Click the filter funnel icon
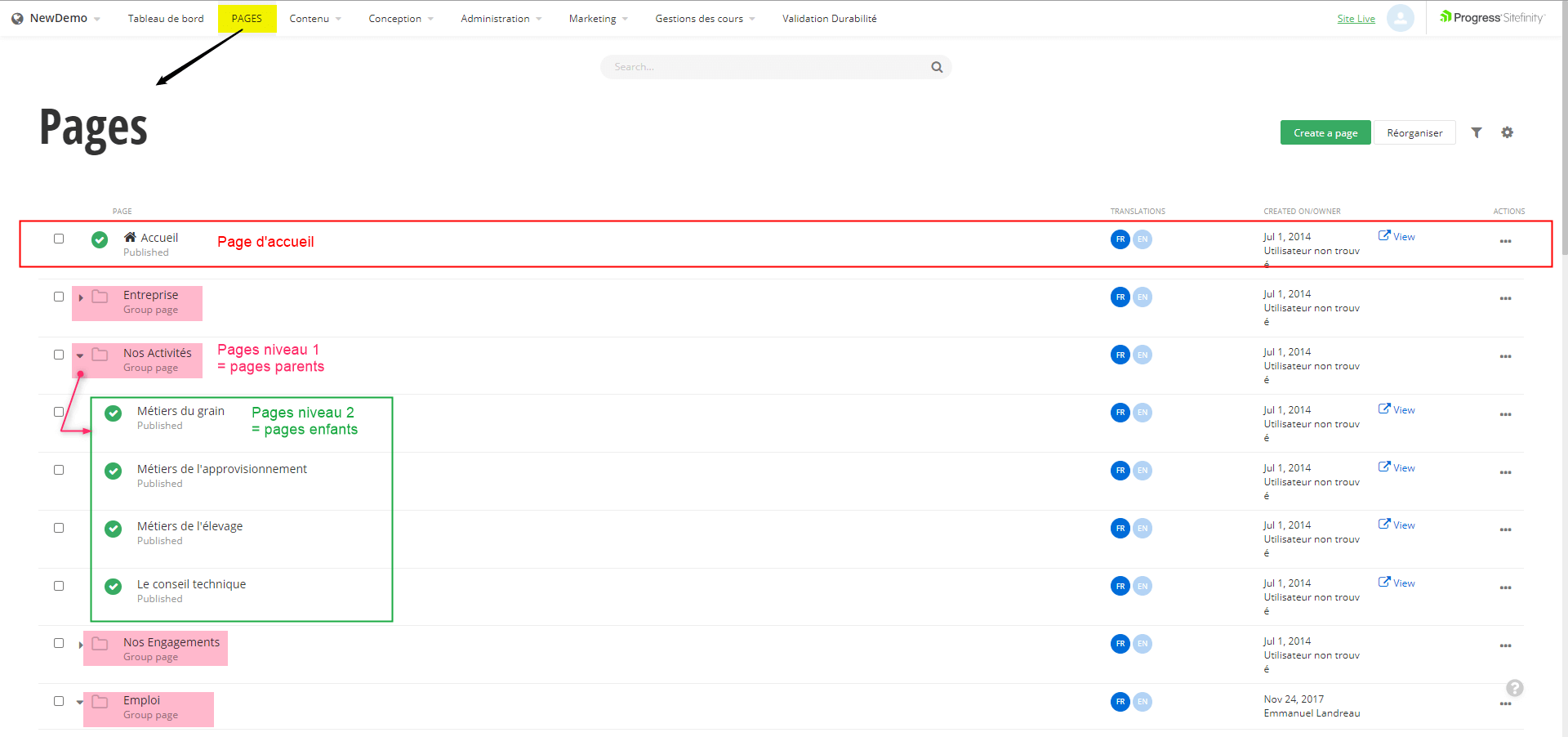This screenshot has width=1568, height=737. [x=1477, y=132]
